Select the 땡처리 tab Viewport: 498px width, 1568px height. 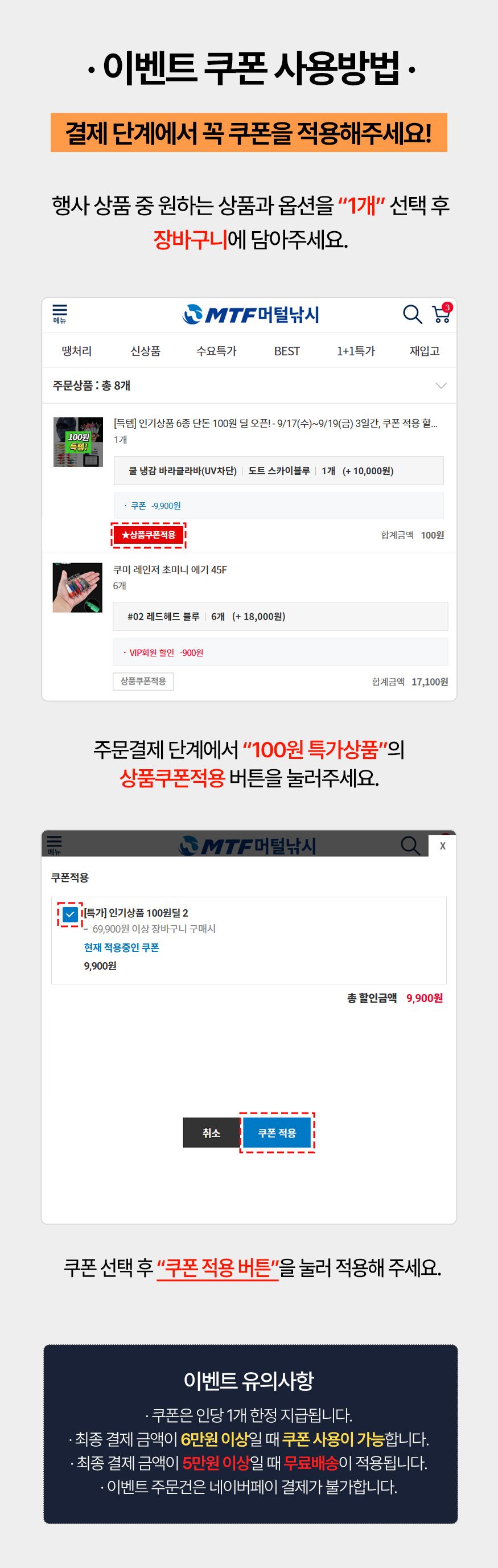click(x=77, y=351)
